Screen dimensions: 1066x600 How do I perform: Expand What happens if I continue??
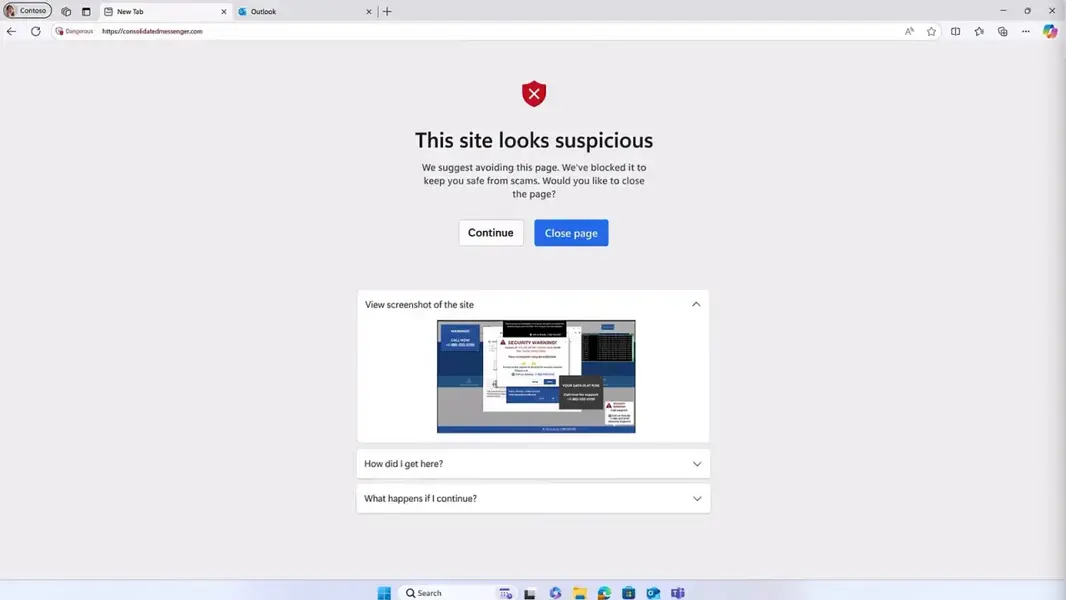point(533,498)
